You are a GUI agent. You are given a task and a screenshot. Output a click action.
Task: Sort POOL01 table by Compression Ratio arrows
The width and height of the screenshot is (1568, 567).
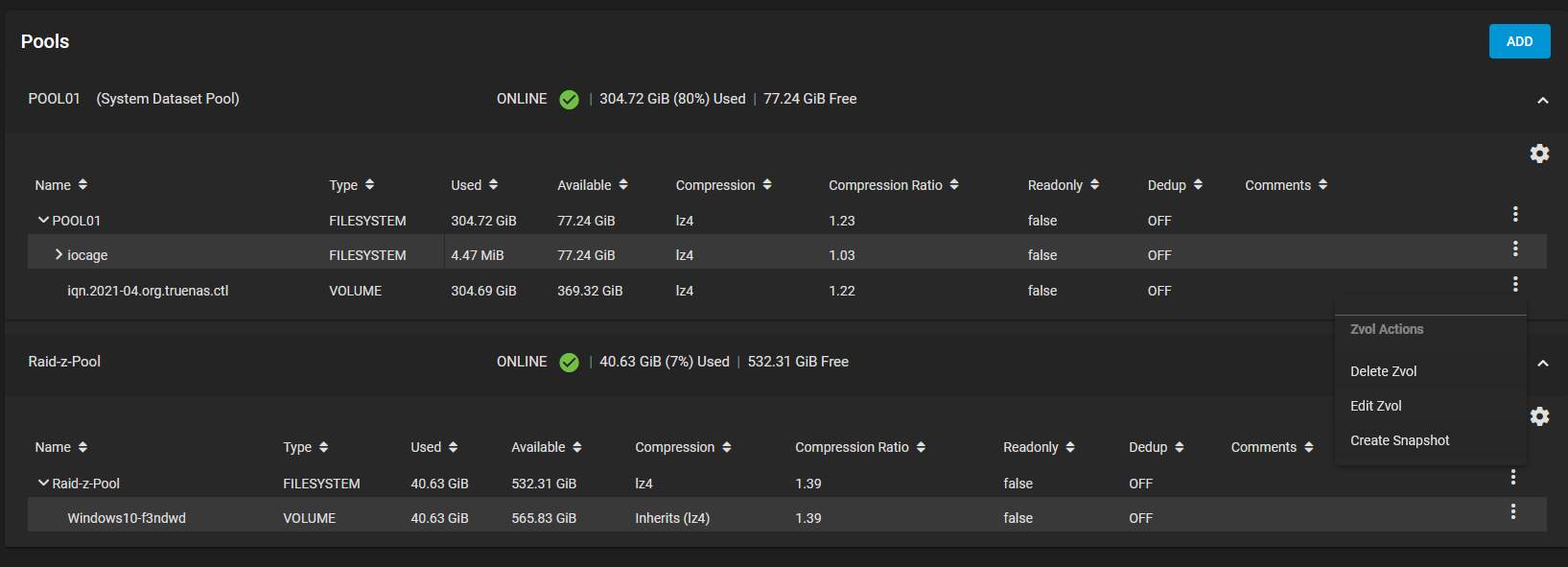(x=954, y=184)
